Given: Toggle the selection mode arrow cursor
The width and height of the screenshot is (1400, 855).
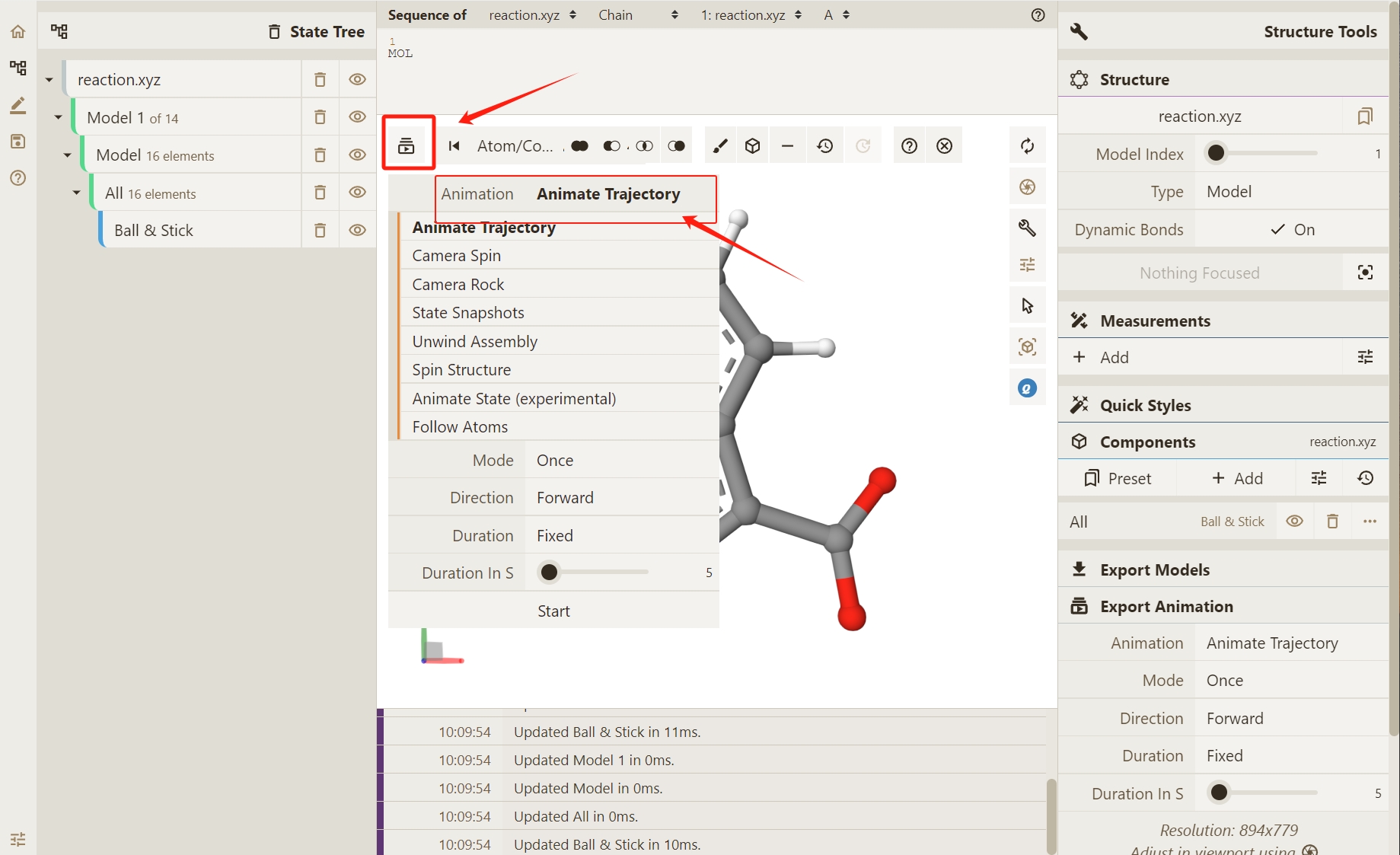Looking at the screenshot, I should [1027, 306].
